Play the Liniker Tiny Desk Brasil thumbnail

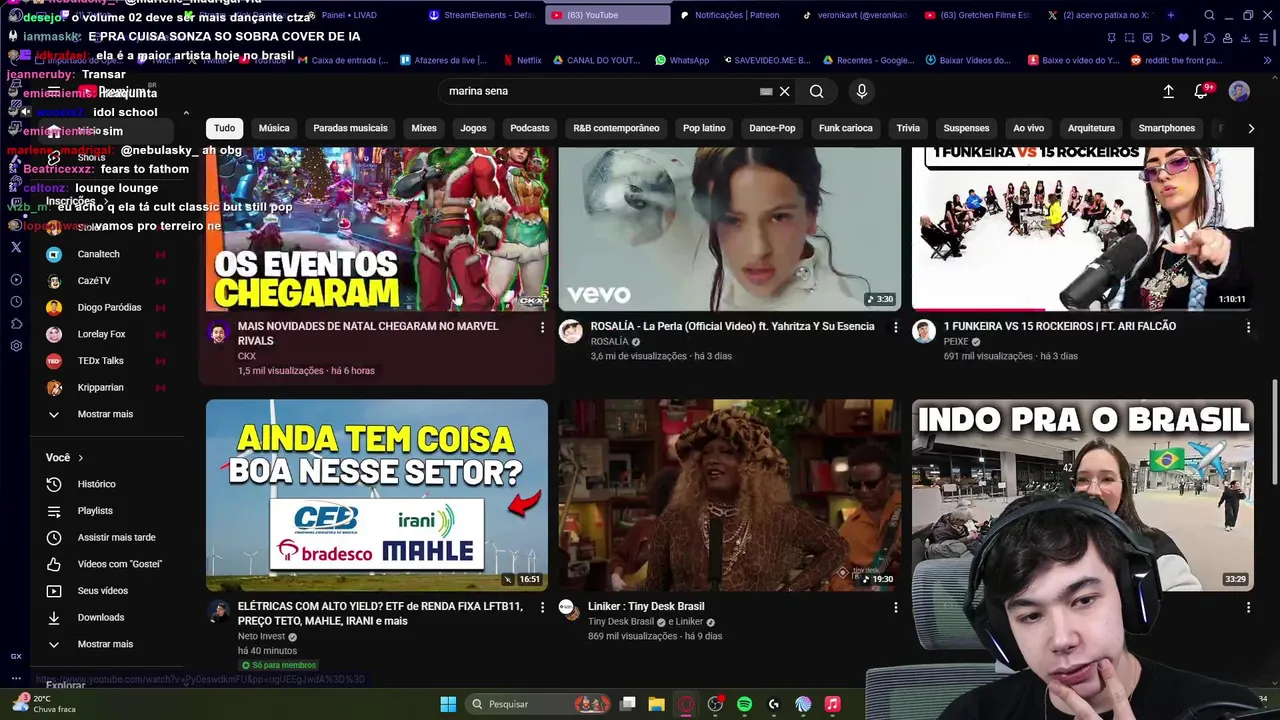[x=729, y=495]
